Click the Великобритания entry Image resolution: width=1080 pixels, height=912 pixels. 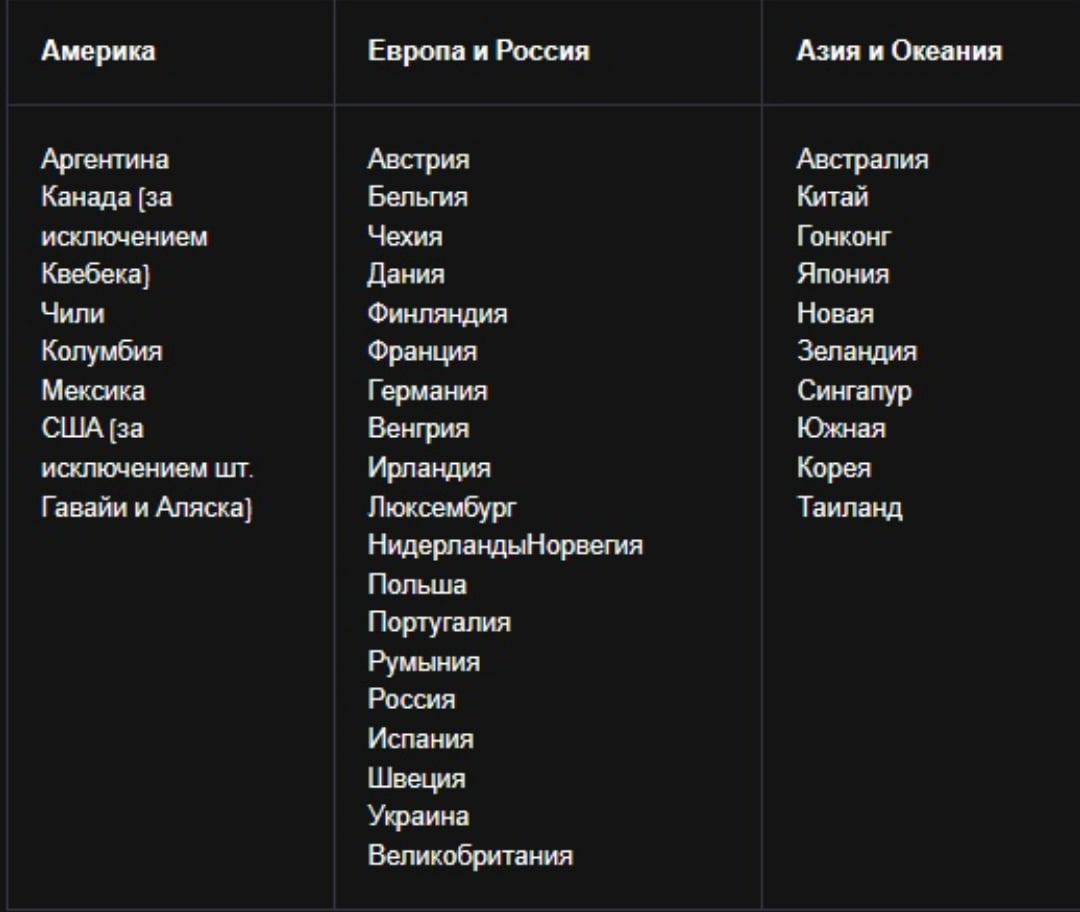[470, 856]
